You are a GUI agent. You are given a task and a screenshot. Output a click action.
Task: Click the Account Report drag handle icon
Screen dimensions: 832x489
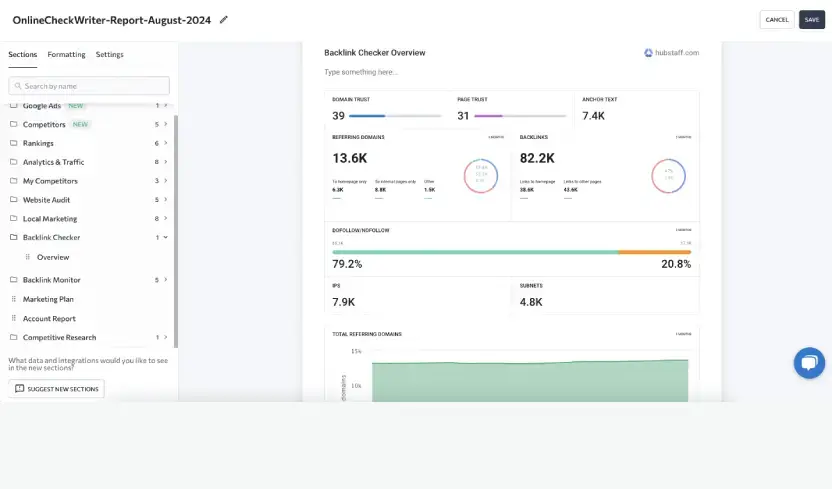[x=14, y=318]
